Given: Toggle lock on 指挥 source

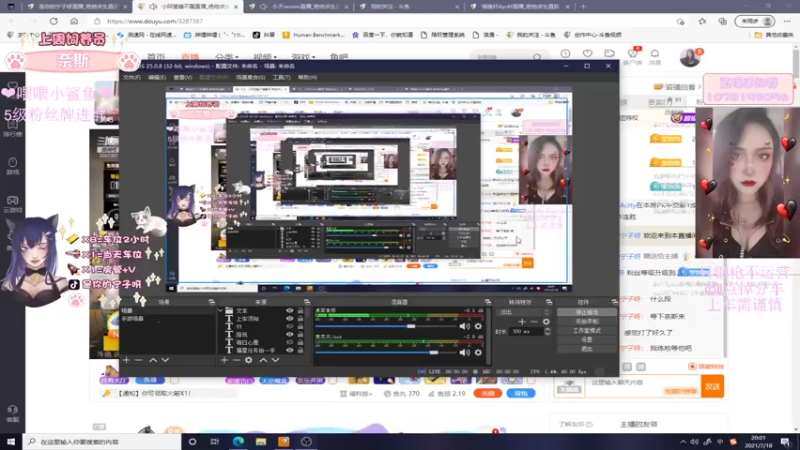Looking at the screenshot, I should click(x=301, y=335).
